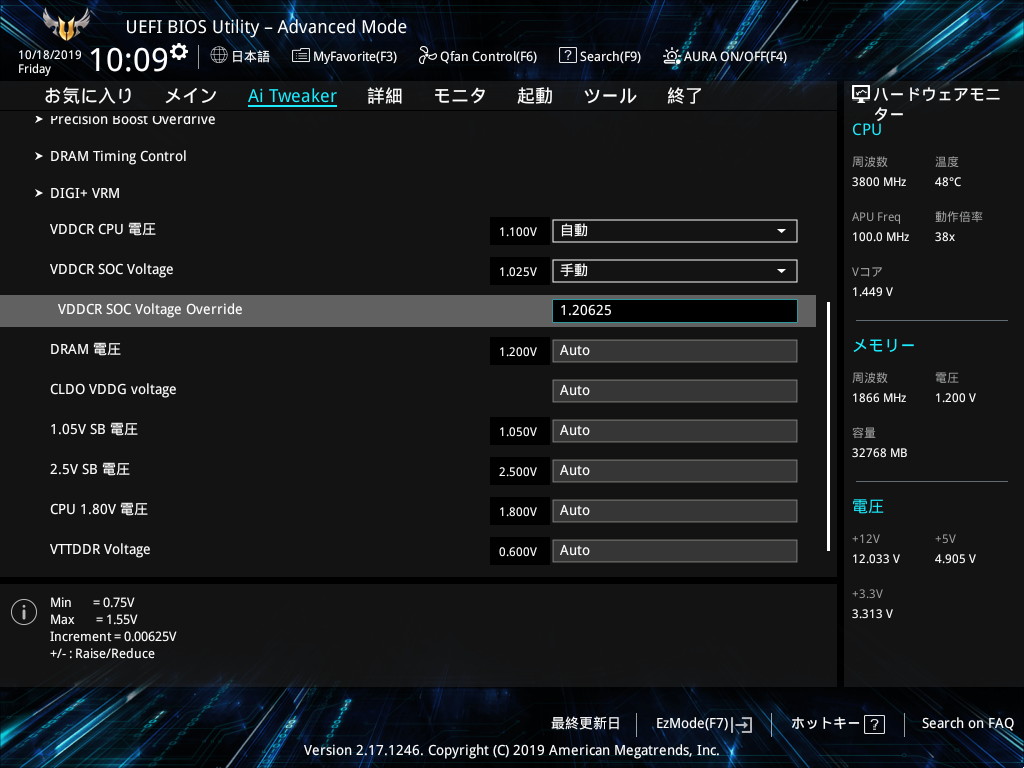
Task: Switch to モニタ tab
Action: tap(460, 96)
